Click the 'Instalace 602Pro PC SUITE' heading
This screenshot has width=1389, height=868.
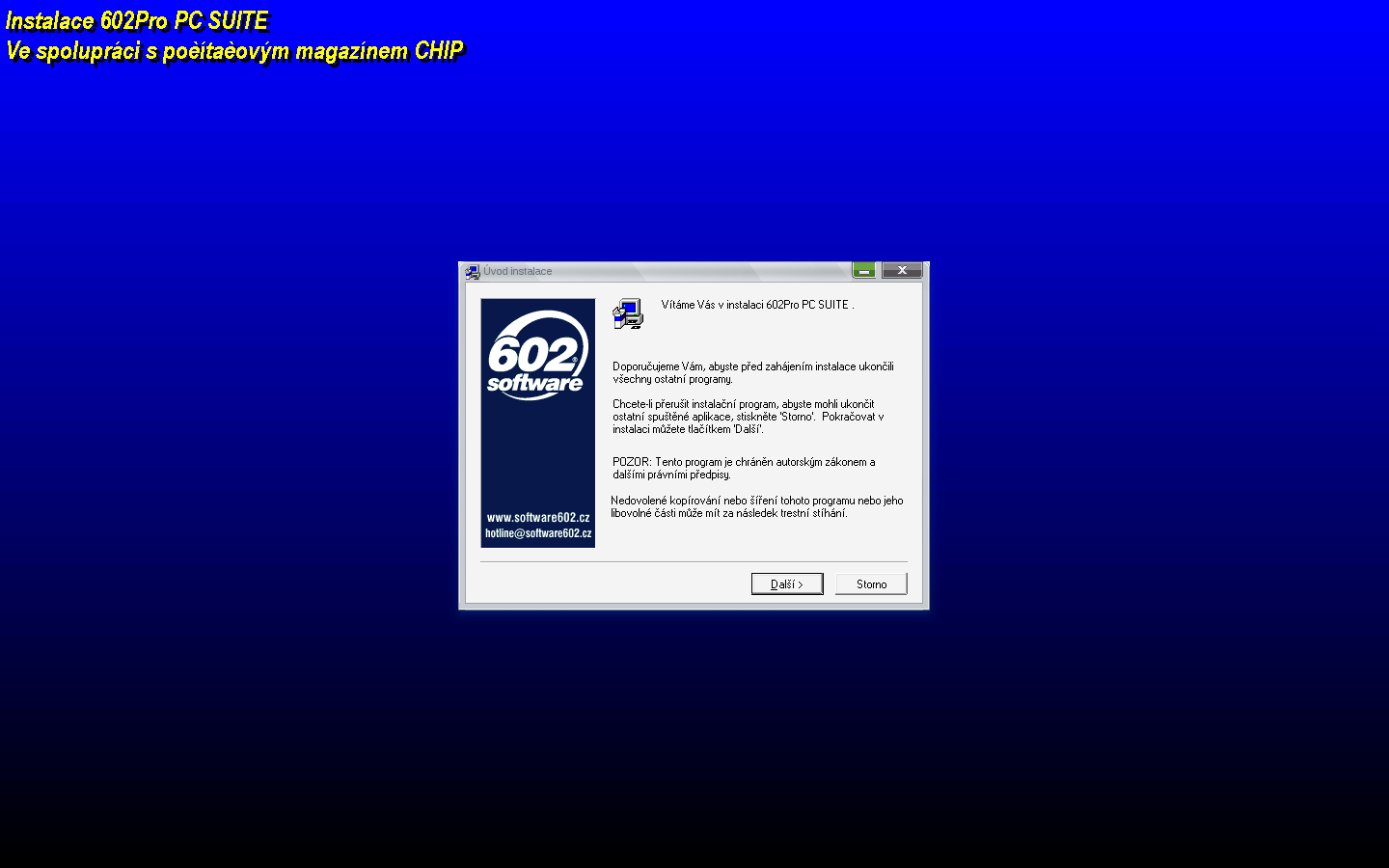pos(137,21)
